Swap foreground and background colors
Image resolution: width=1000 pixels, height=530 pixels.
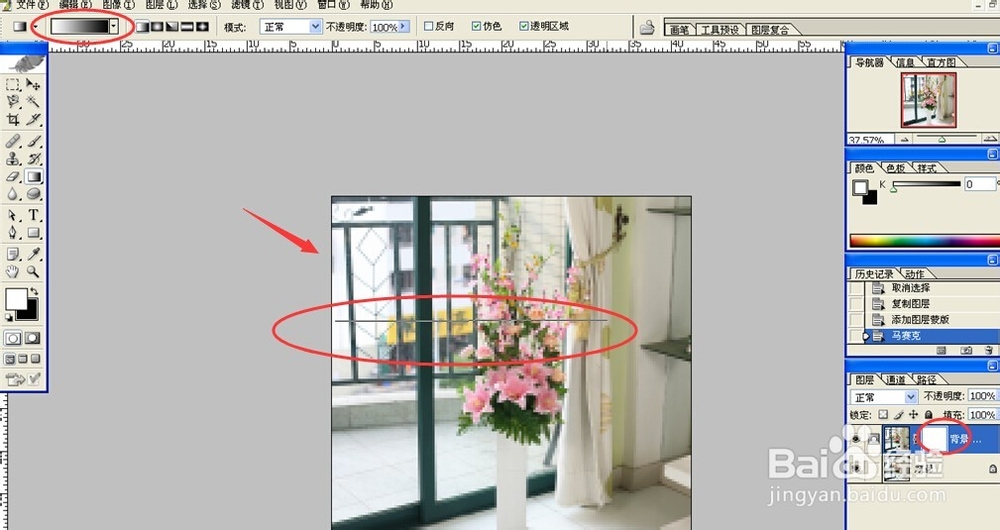pyautogui.click(x=34, y=291)
